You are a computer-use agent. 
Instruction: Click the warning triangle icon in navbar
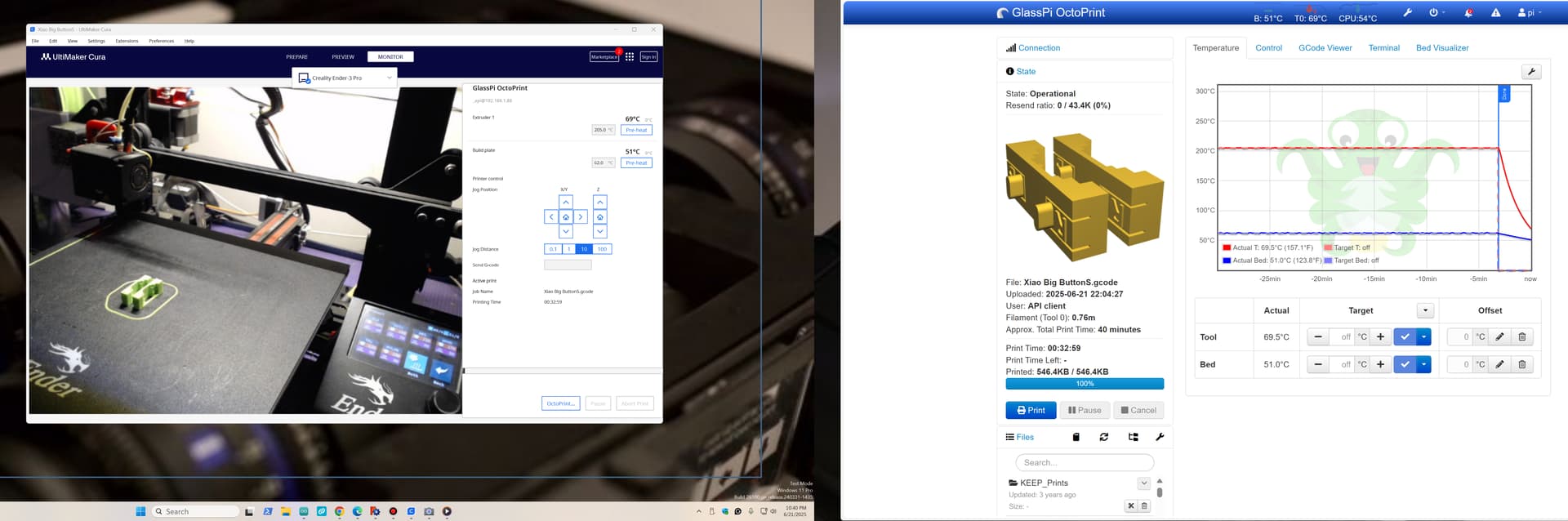pyautogui.click(x=1495, y=13)
